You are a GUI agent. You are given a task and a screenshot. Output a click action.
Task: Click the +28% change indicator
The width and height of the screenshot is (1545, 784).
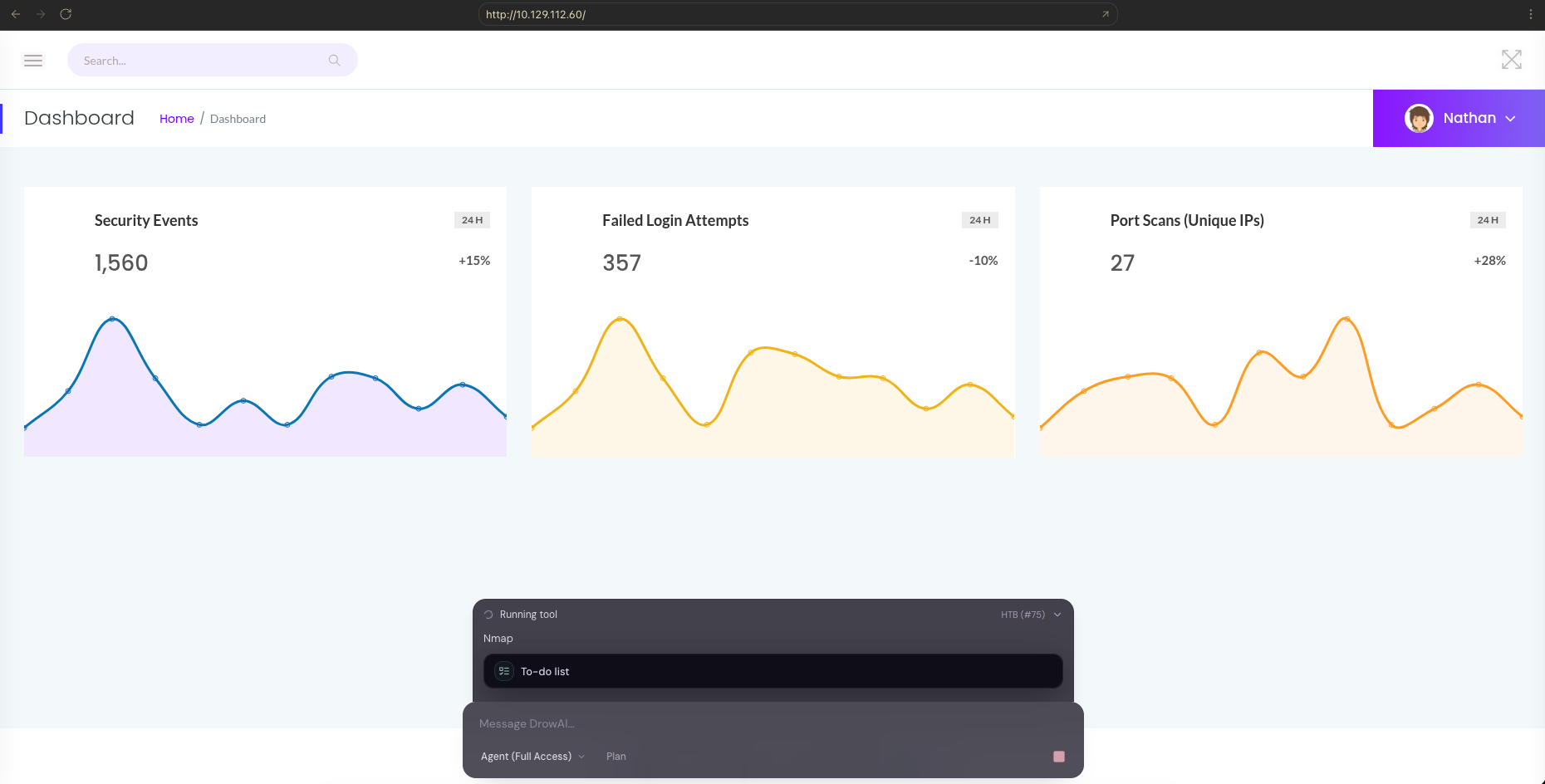[1490, 261]
